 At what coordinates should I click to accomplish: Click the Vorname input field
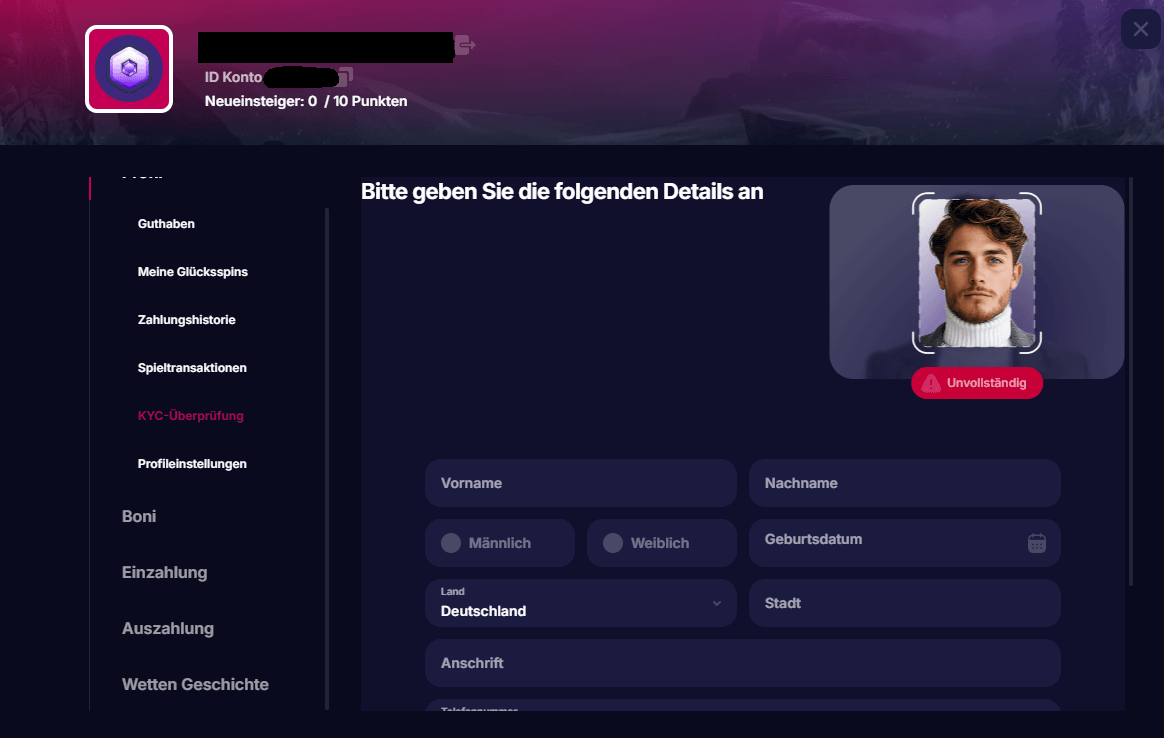tap(580, 483)
